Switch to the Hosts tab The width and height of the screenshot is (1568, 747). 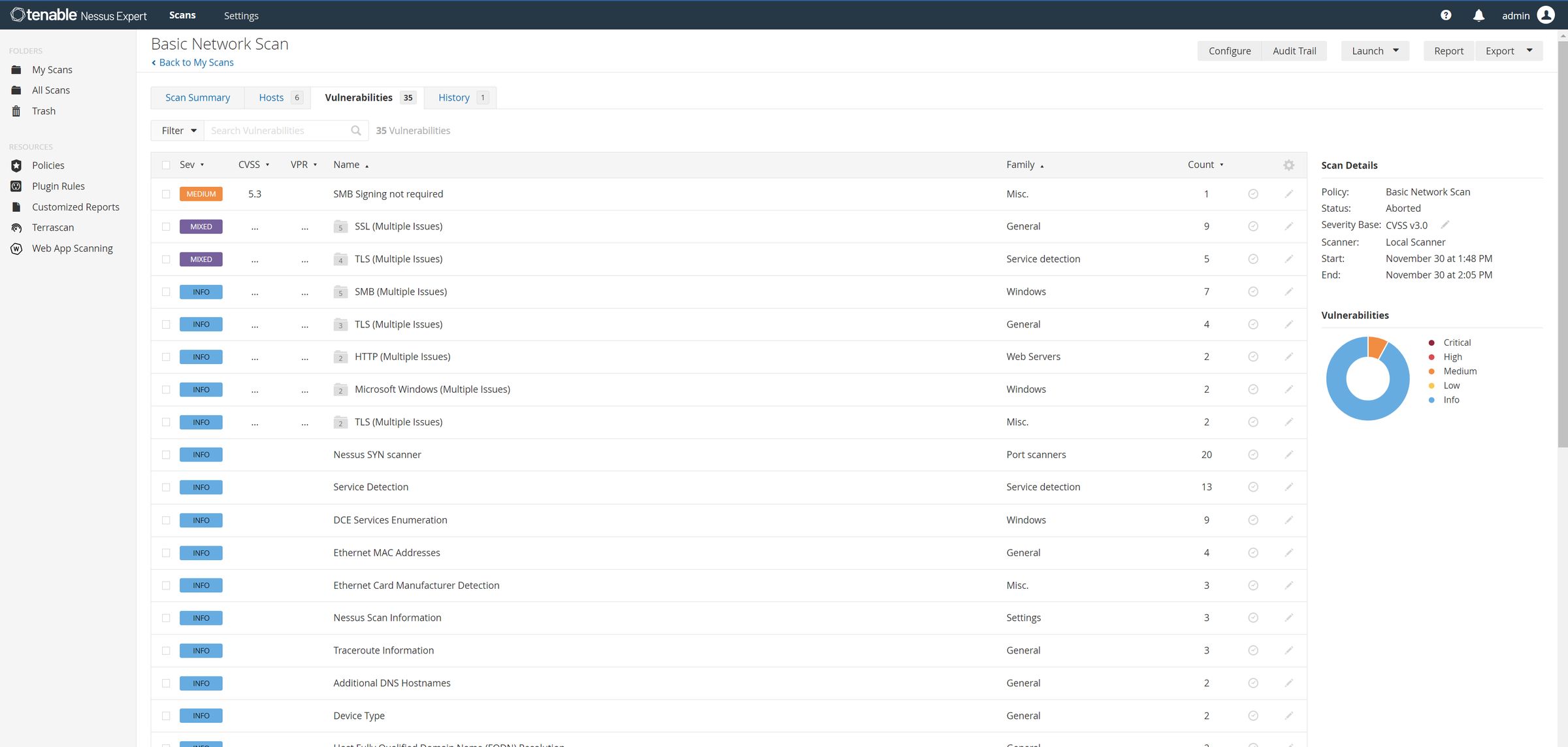(272, 97)
